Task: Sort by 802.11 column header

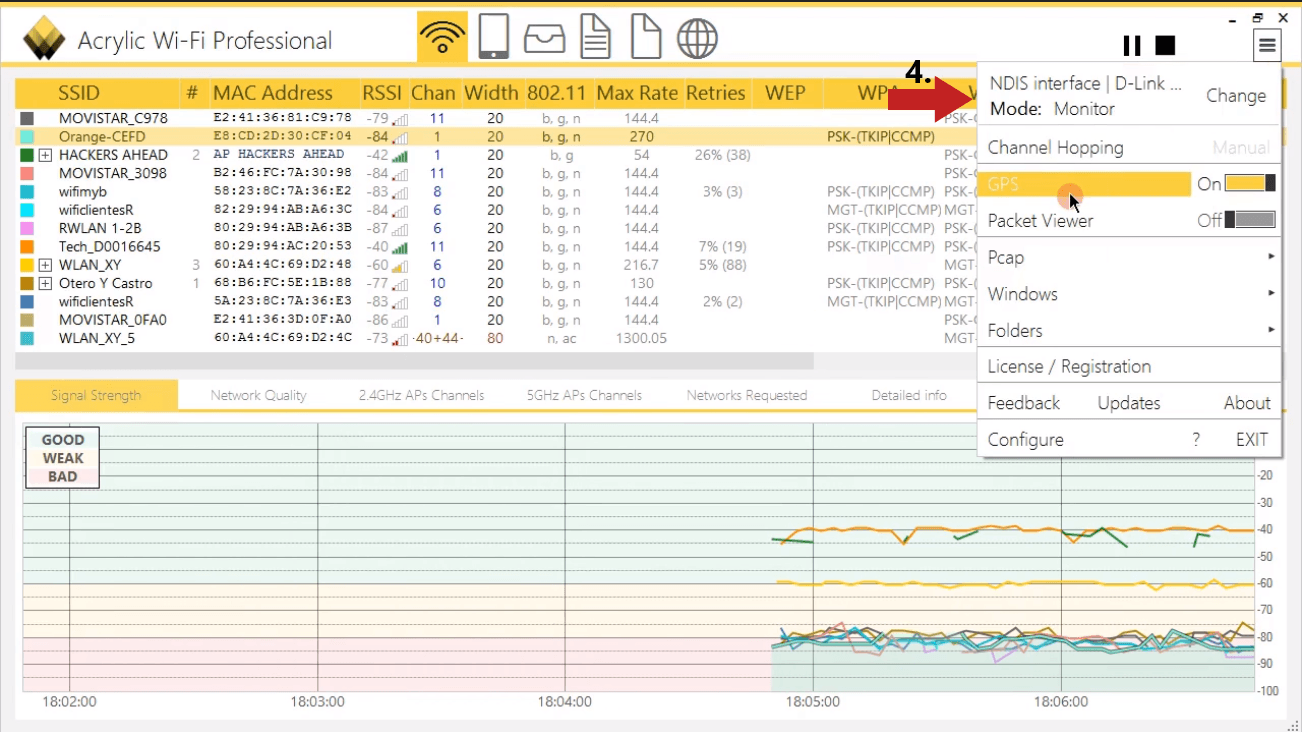Action: (557, 93)
